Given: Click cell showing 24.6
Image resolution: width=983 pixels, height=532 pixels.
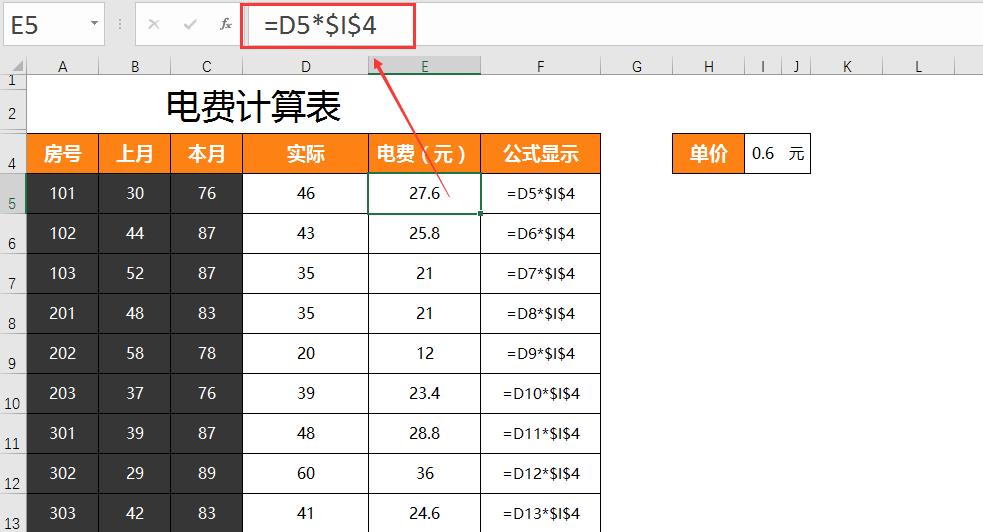Looking at the screenshot, I should [x=425, y=513].
